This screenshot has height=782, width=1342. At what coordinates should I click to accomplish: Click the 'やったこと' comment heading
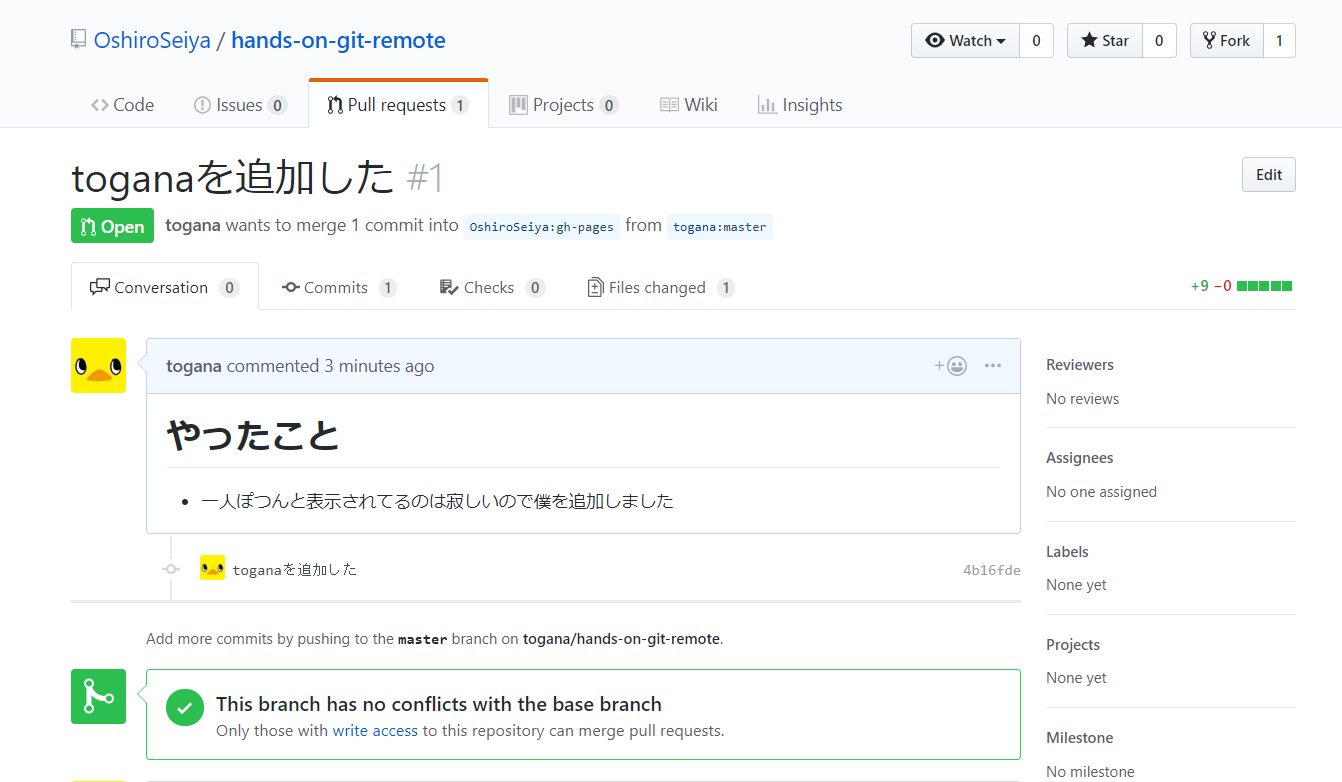coord(253,436)
